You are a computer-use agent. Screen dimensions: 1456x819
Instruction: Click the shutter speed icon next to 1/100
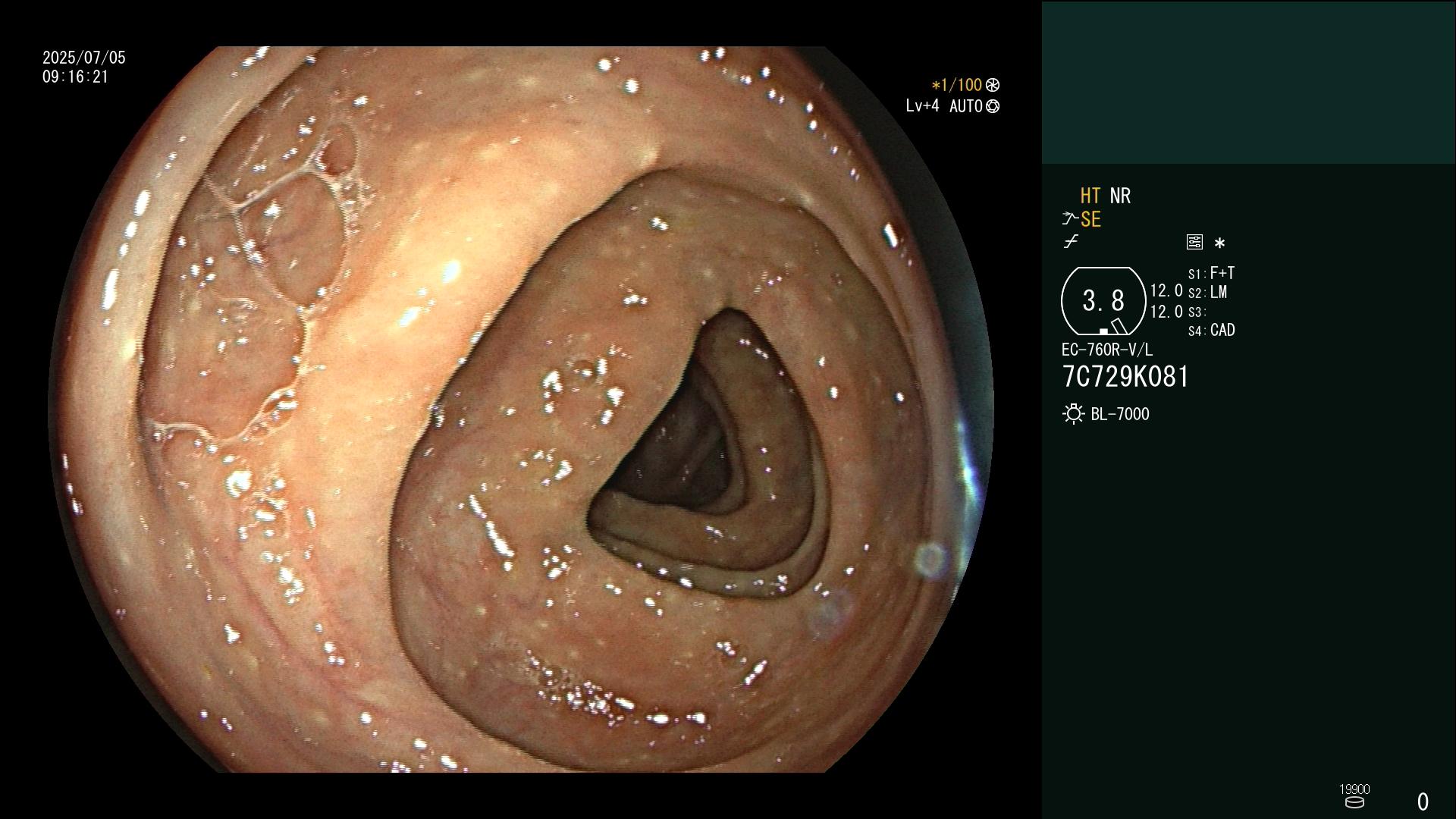[993, 85]
